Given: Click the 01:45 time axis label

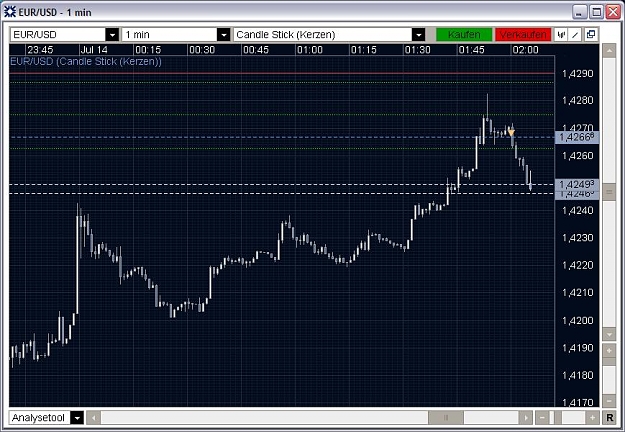Looking at the screenshot, I should tap(471, 50).
